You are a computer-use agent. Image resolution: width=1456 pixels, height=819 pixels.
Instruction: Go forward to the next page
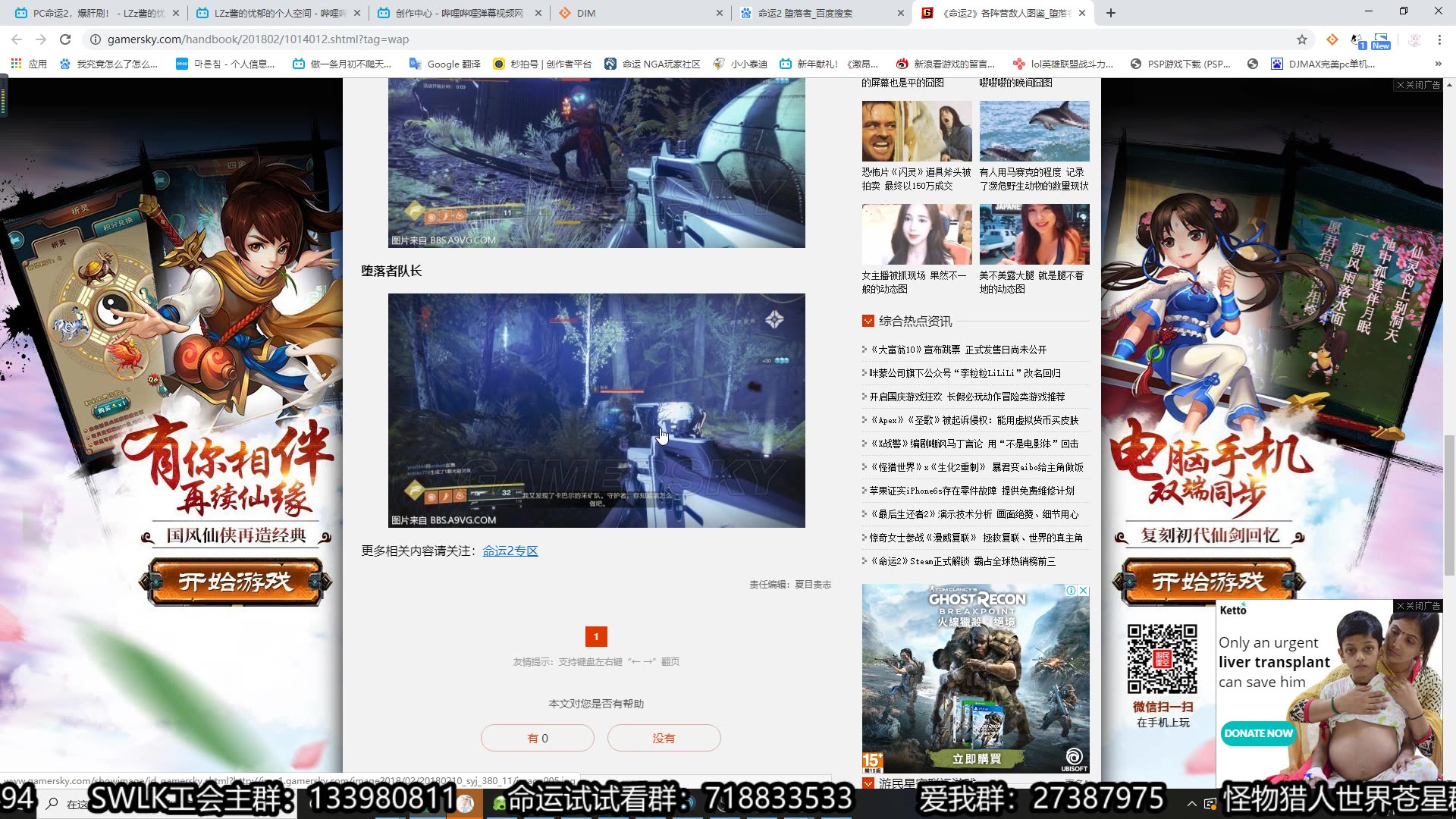(x=41, y=39)
